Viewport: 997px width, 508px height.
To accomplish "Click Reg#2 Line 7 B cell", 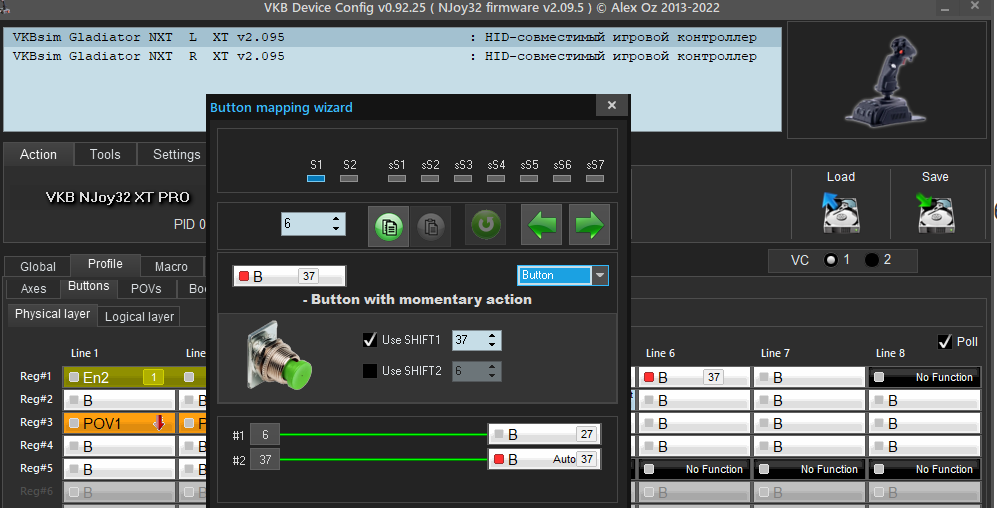I will coord(809,400).
